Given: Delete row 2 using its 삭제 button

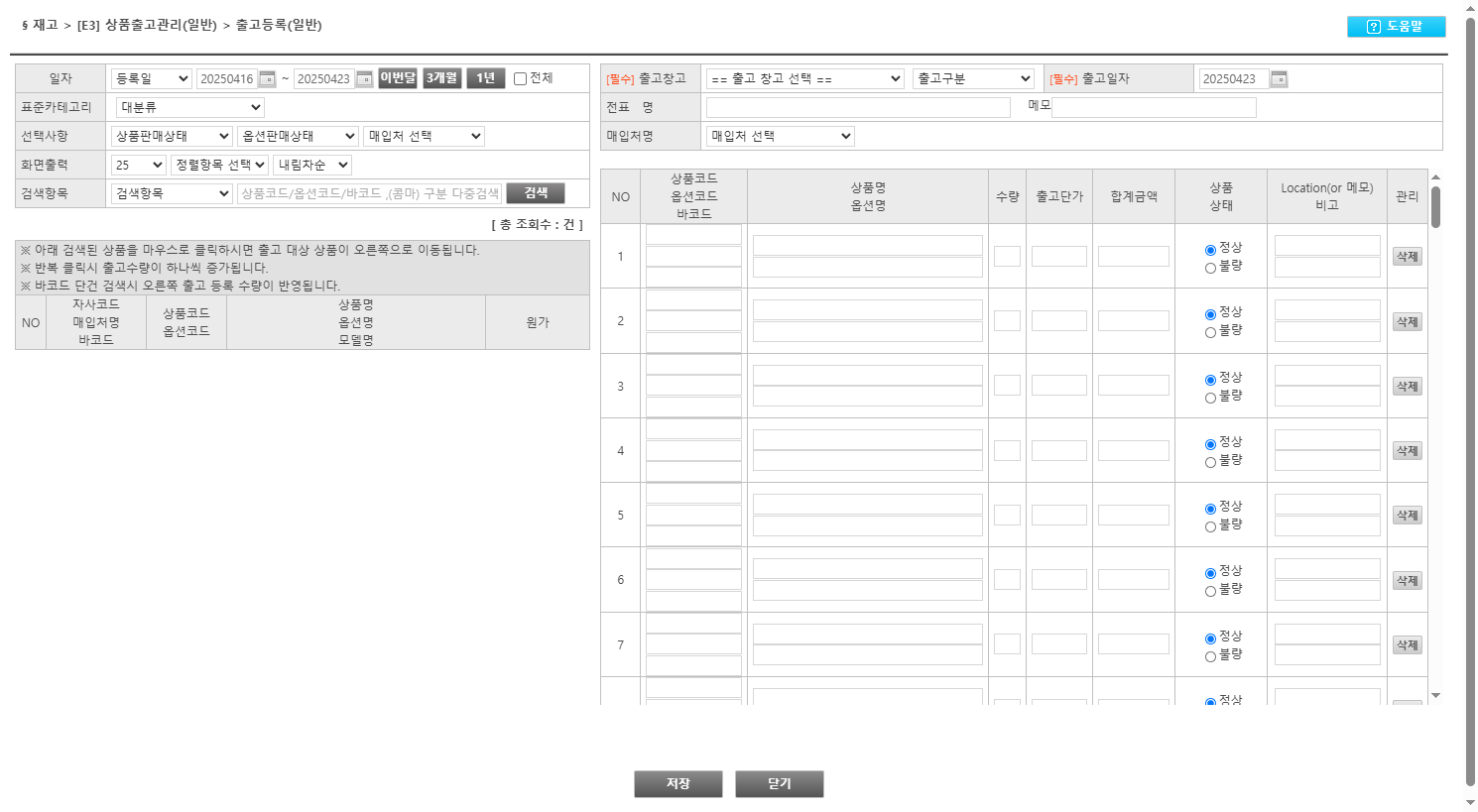Looking at the screenshot, I should tap(1406, 321).
